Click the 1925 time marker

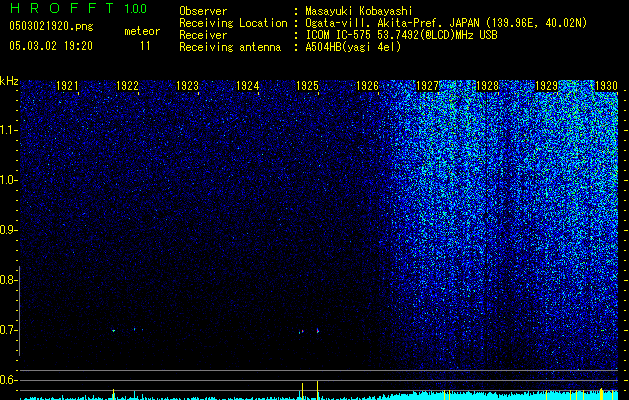tap(307, 86)
